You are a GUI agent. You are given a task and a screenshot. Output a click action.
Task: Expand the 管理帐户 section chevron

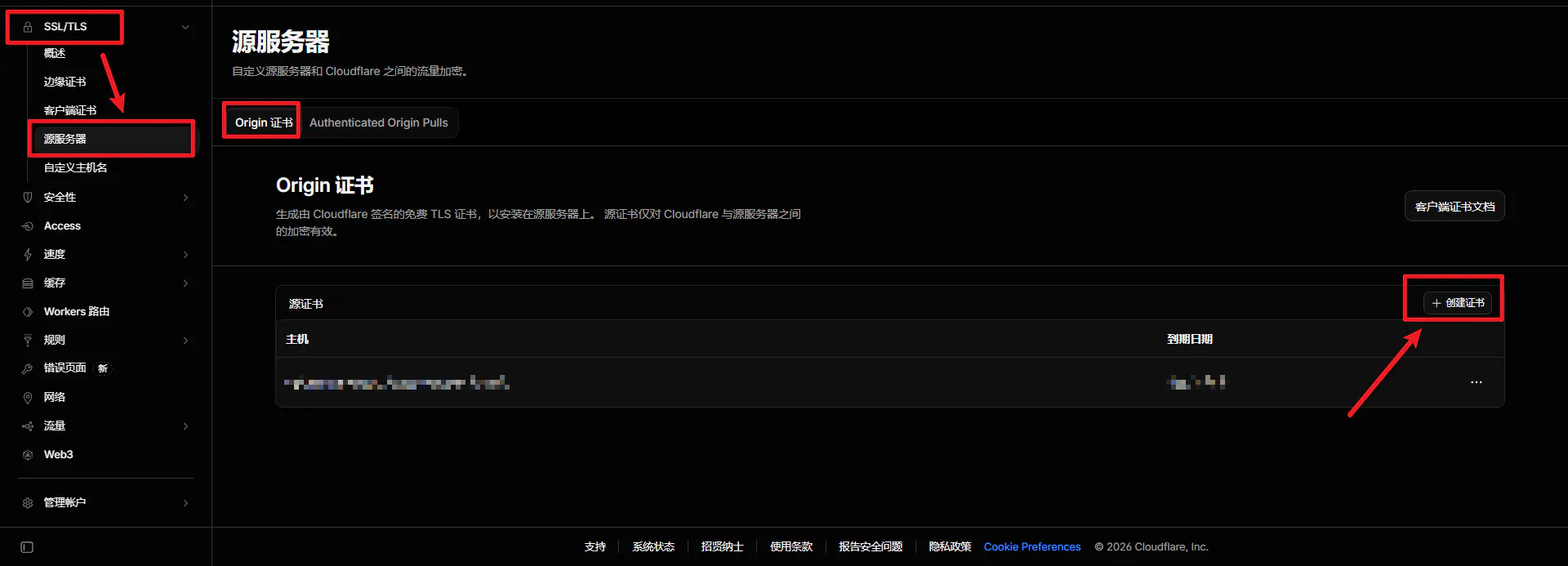pyautogui.click(x=185, y=503)
